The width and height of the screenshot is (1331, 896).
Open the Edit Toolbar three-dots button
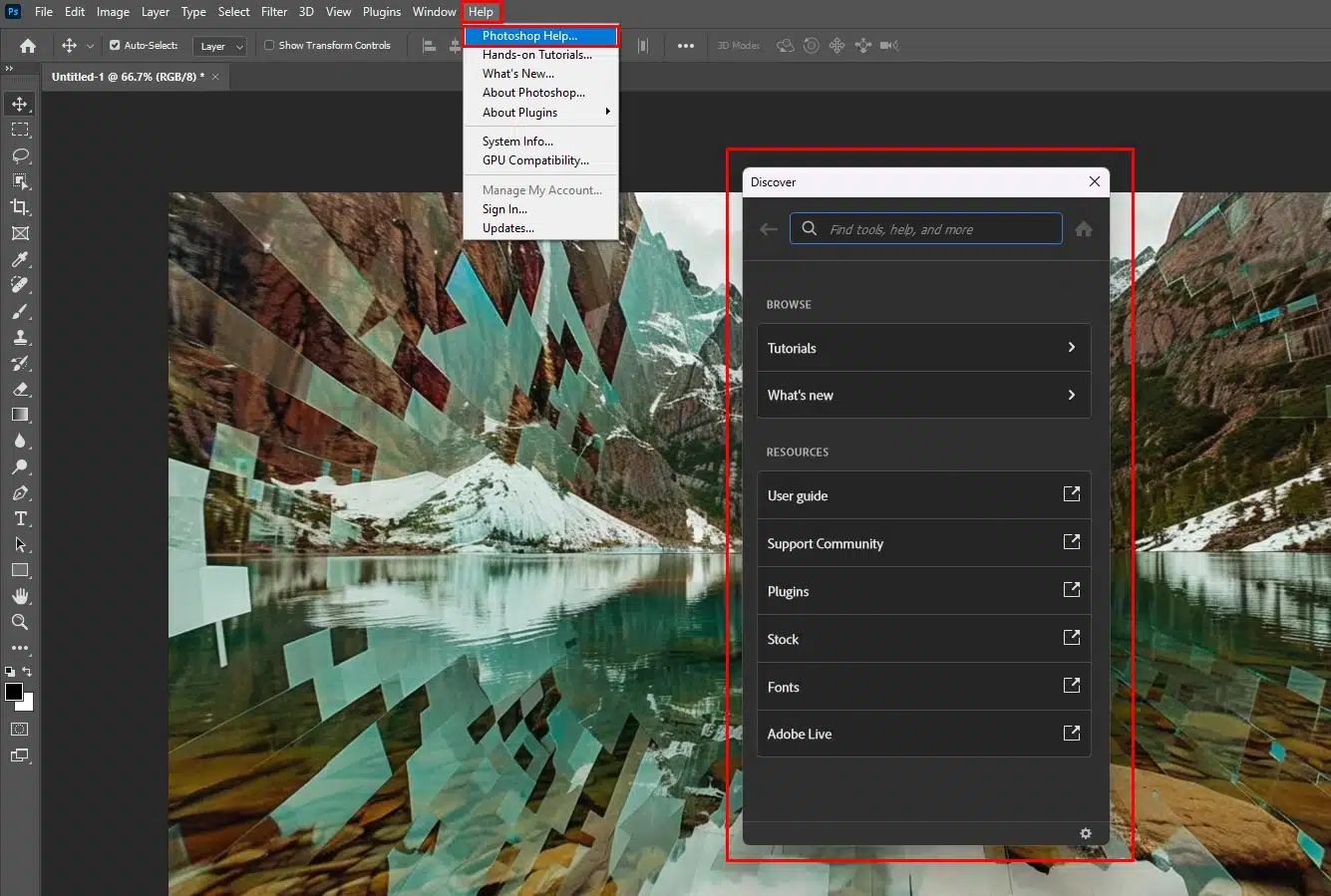coord(20,648)
